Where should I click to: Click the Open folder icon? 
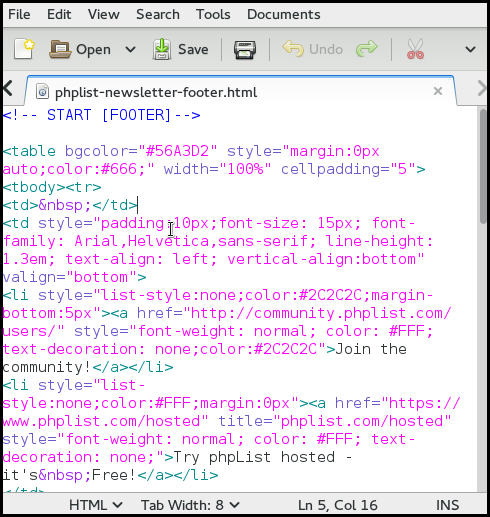pyautogui.click(x=60, y=49)
